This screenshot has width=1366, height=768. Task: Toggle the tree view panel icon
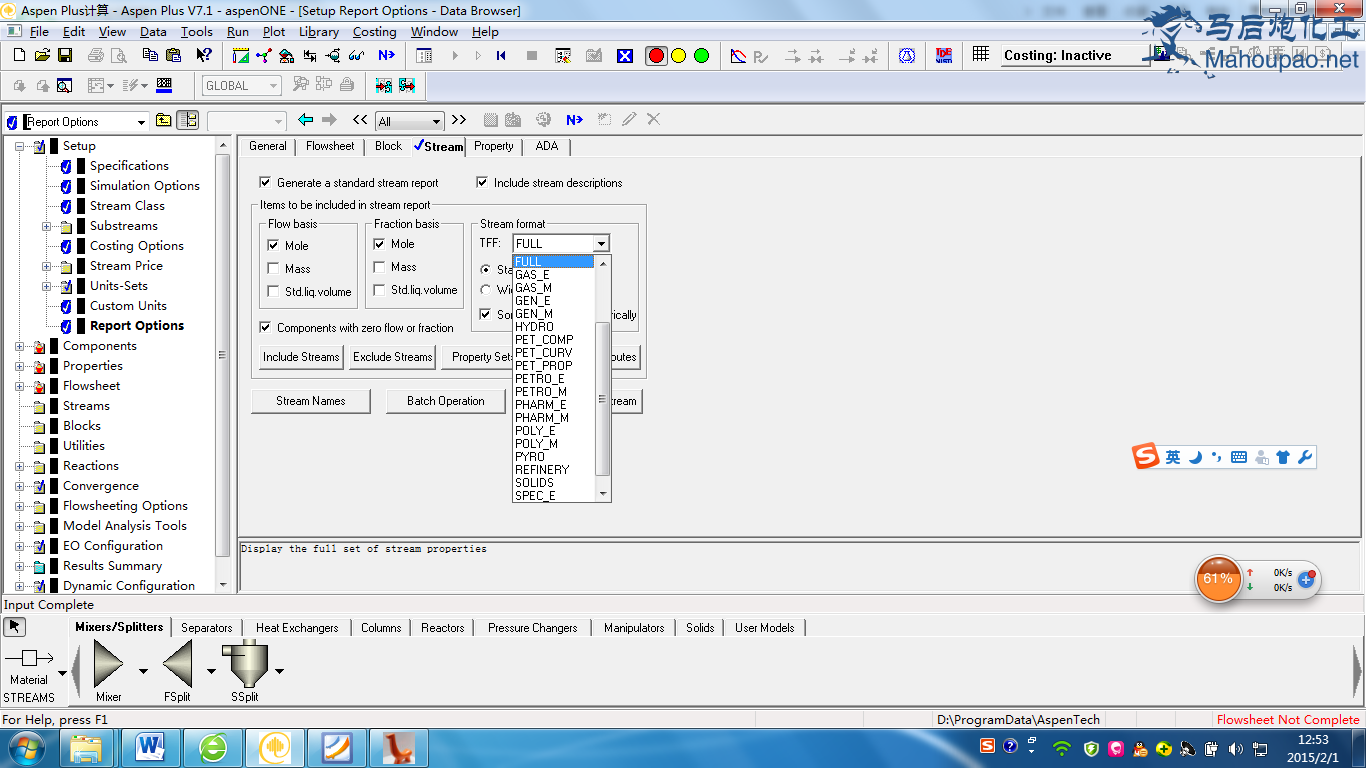click(188, 120)
